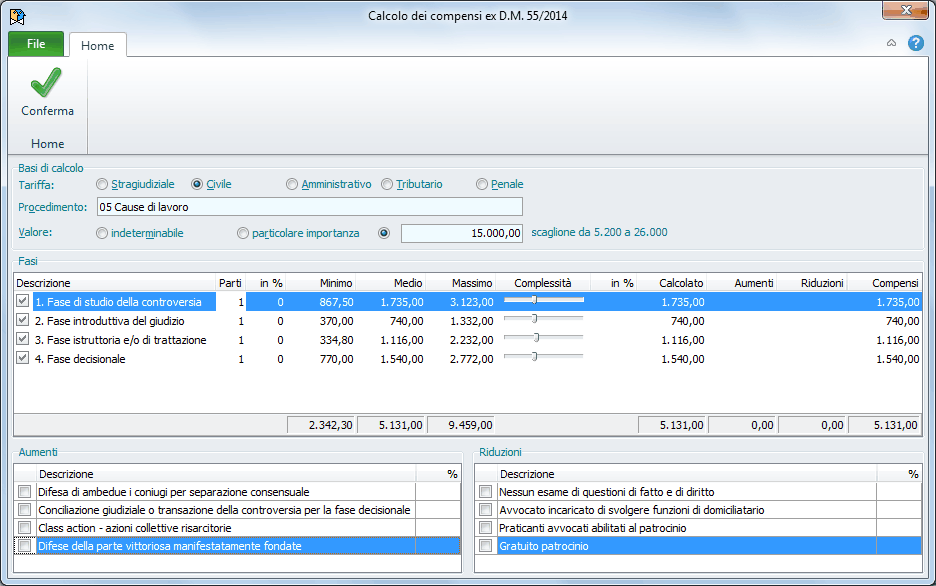Click the Complessità column header

(x=543, y=283)
